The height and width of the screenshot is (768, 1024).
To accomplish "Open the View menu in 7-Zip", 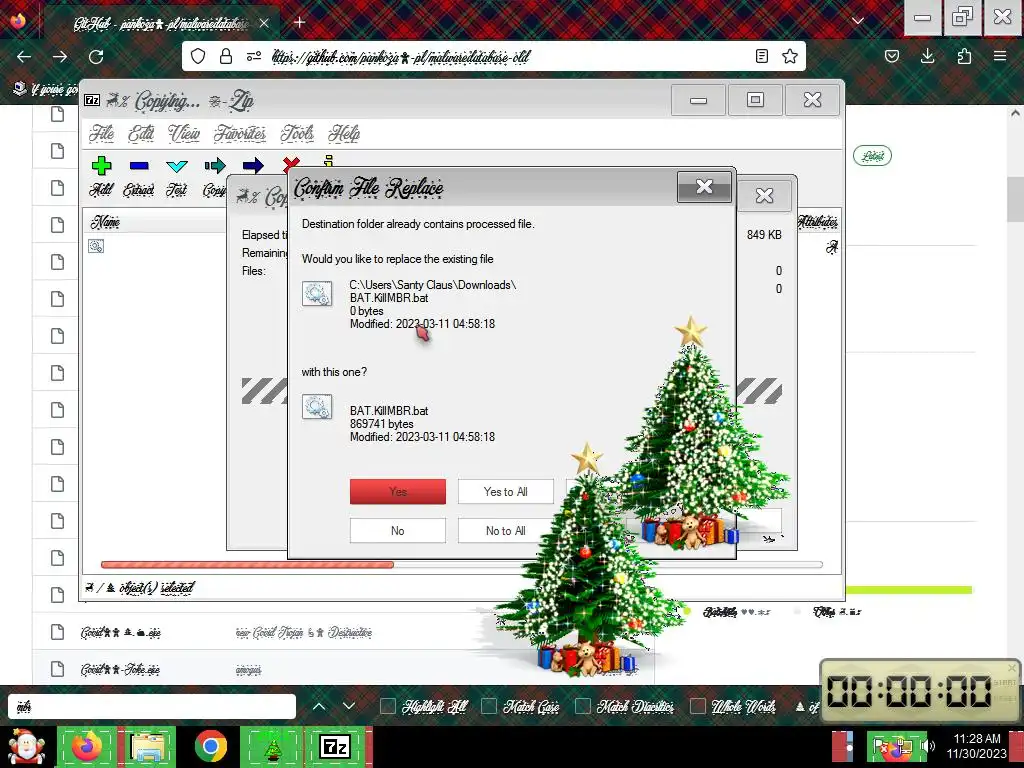I will [x=184, y=133].
